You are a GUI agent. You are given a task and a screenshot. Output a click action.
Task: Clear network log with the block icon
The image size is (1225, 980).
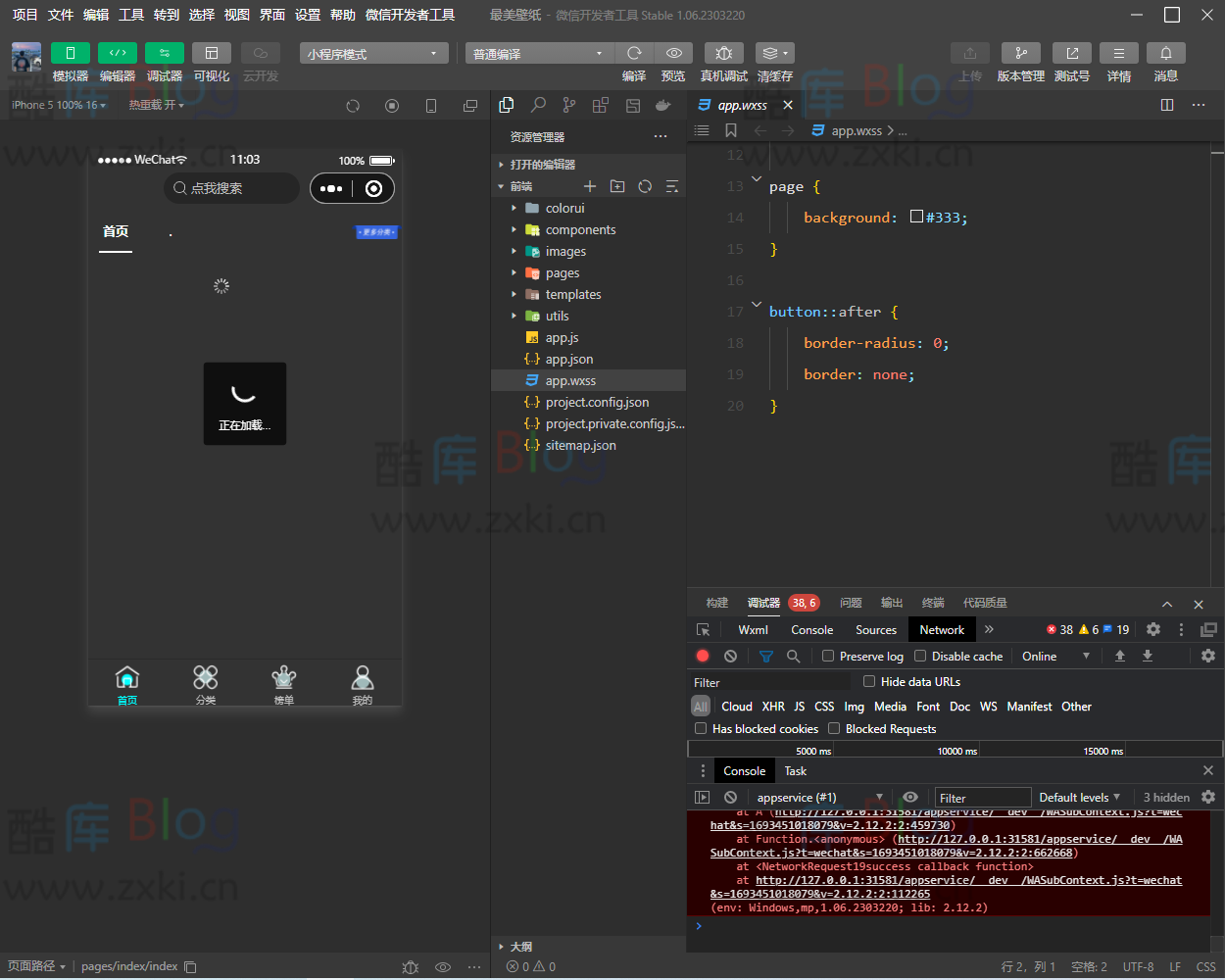pos(730,657)
